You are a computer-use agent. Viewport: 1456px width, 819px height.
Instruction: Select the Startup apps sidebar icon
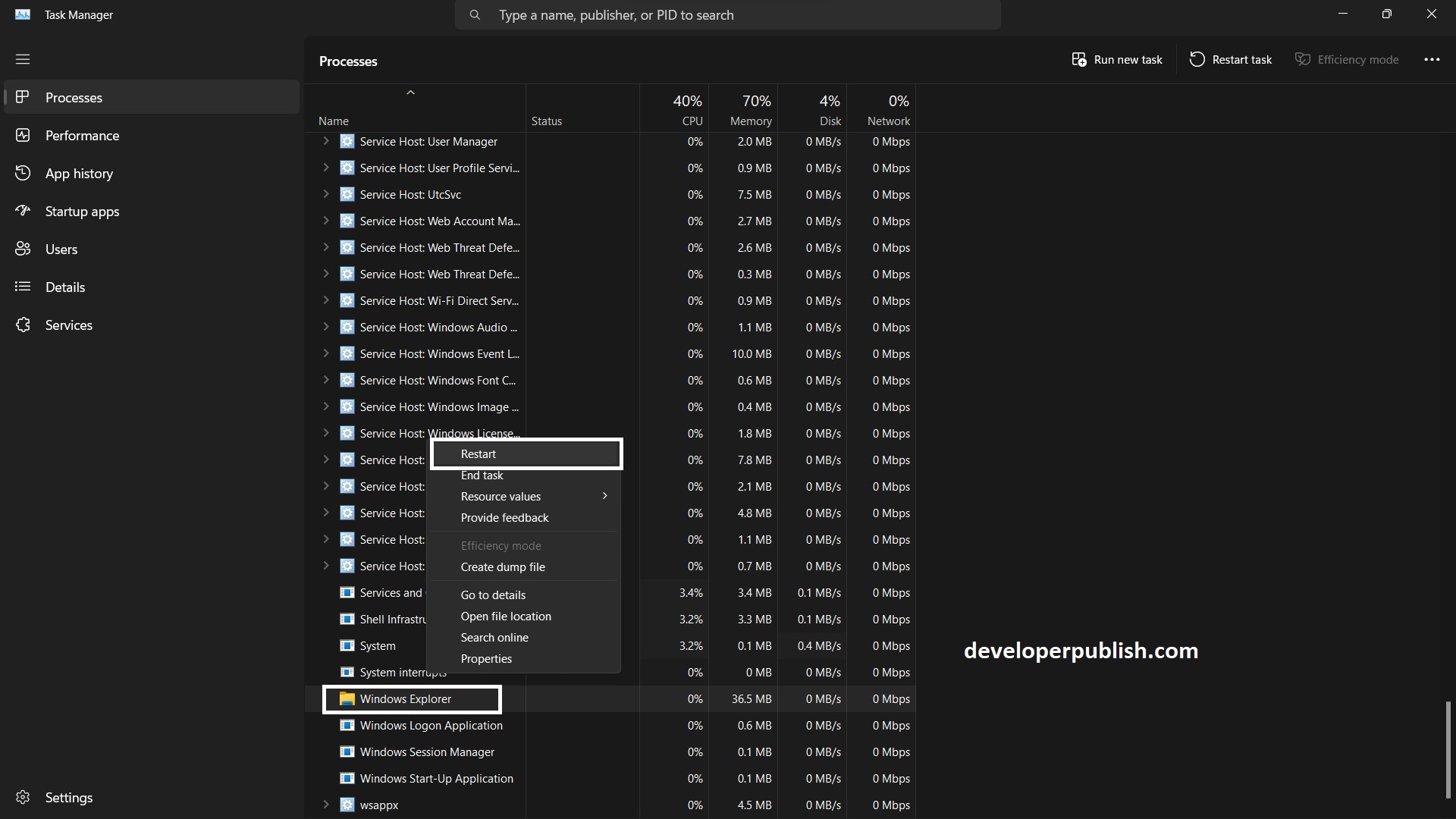pos(23,212)
